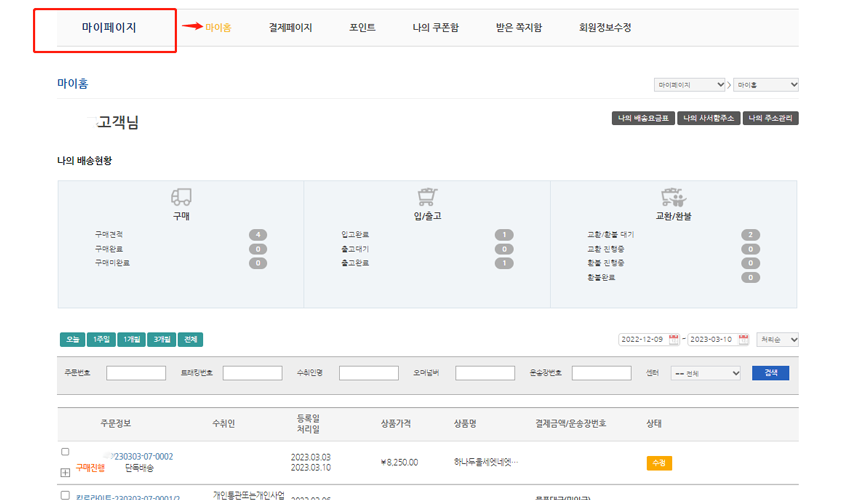Click the 구매견적 count badge showing 4
The width and height of the screenshot is (842, 500).
pos(258,234)
